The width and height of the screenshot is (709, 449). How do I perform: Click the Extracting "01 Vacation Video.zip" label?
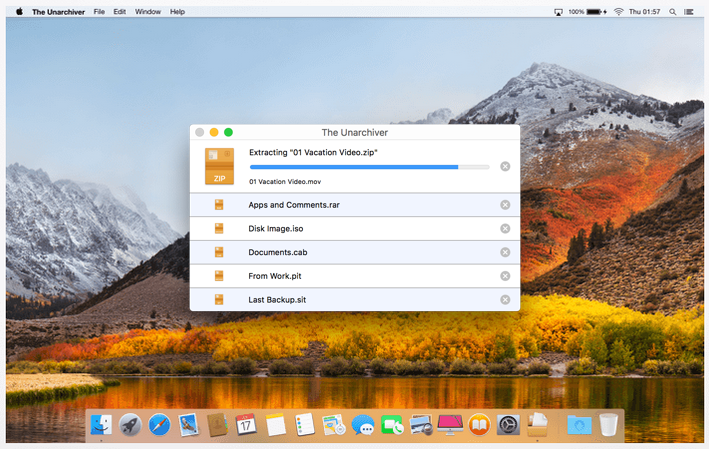tap(313, 152)
